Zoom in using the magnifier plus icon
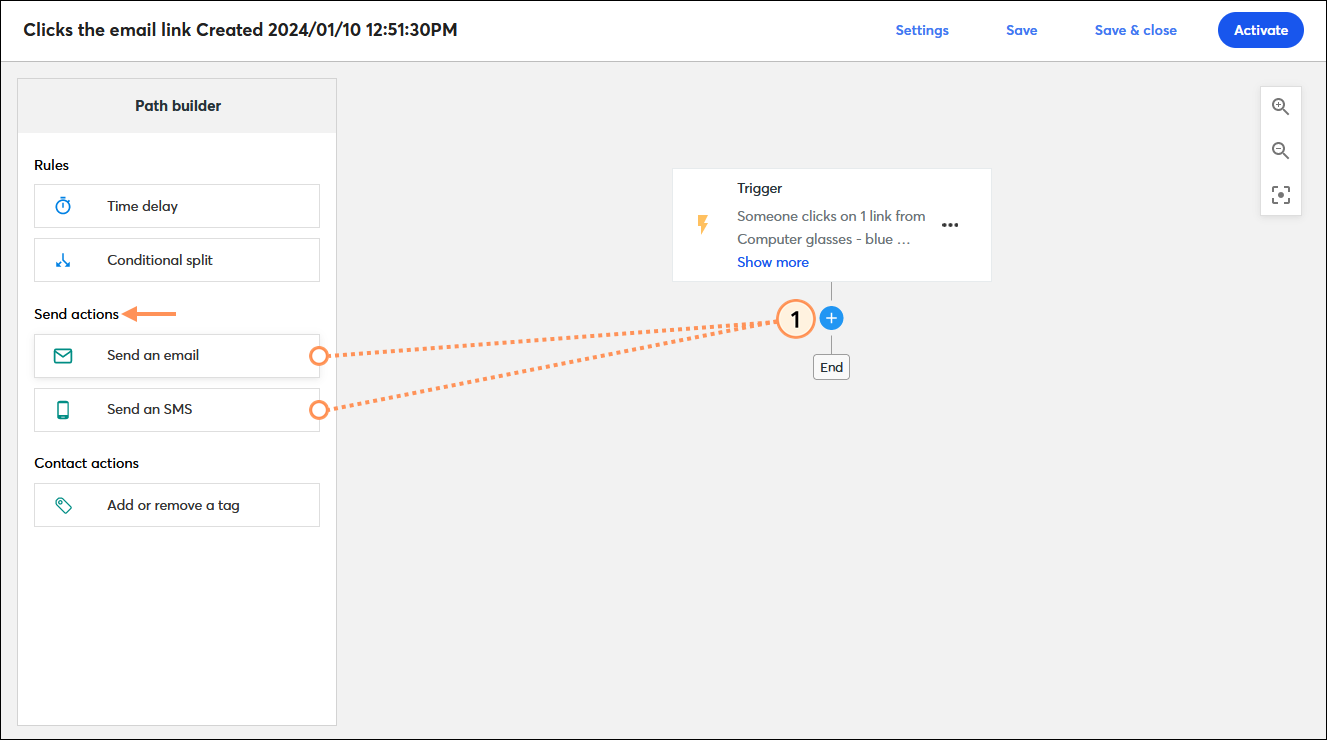The height and width of the screenshot is (740, 1327). click(x=1281, y=105)
